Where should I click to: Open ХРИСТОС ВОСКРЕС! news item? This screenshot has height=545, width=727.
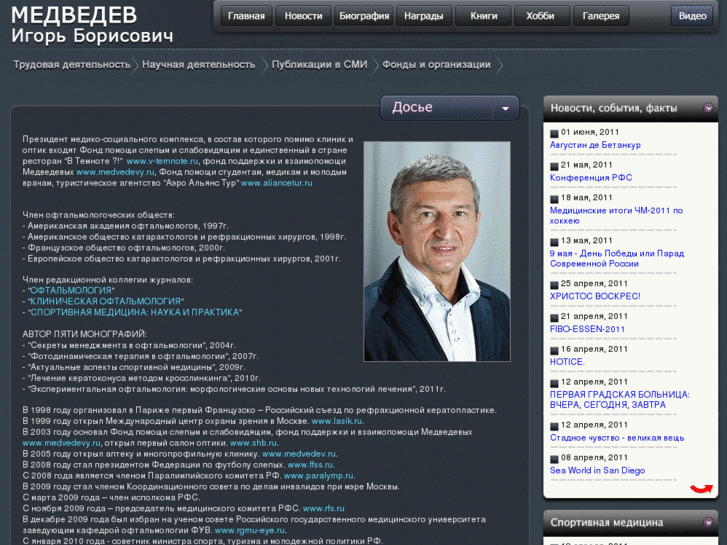pyautogui.click(x=595, y=296)
